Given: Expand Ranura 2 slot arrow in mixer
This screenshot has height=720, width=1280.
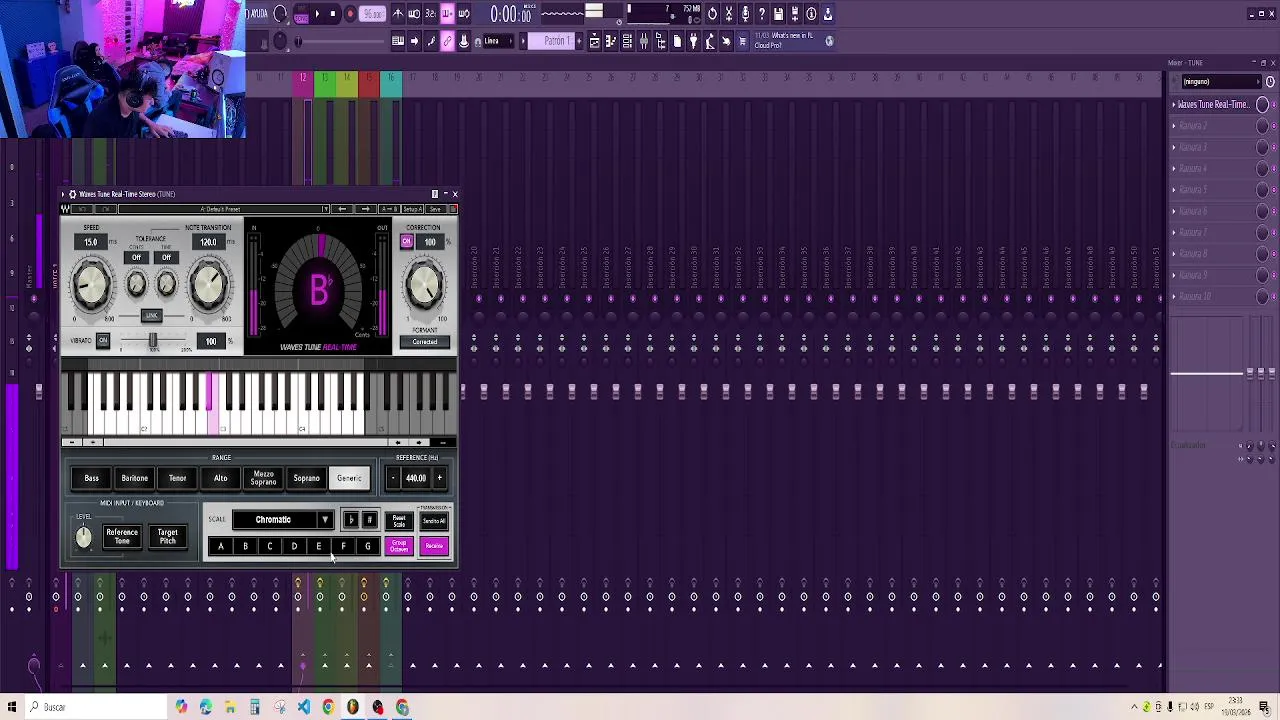Looking at the screenshot, I should (x=1175, y=126).
